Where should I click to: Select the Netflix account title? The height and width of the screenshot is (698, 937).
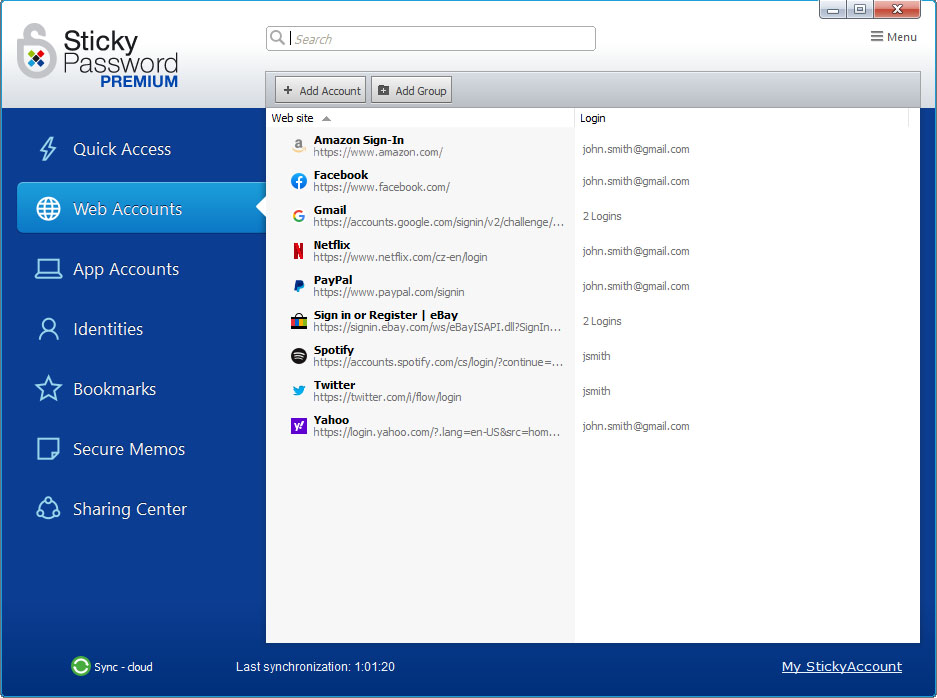[x=332, y=245]
